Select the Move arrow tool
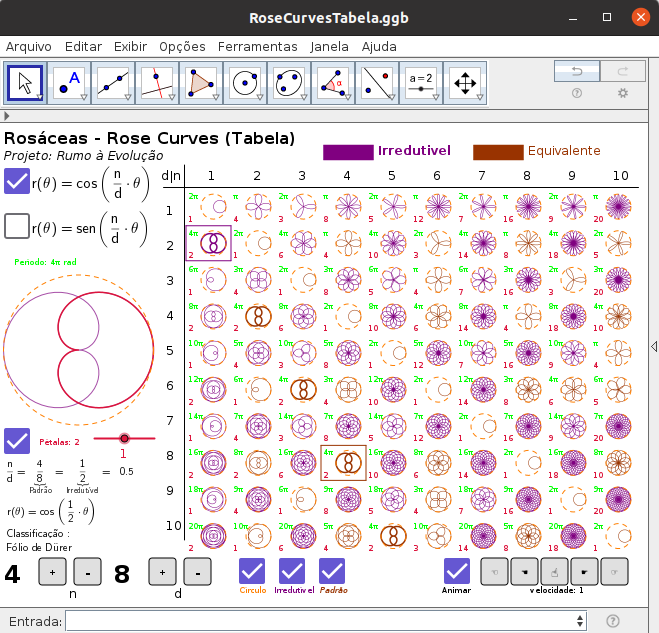Image resolution: width=659 pixels, height=633 pixels. click(x=26, y=82)
